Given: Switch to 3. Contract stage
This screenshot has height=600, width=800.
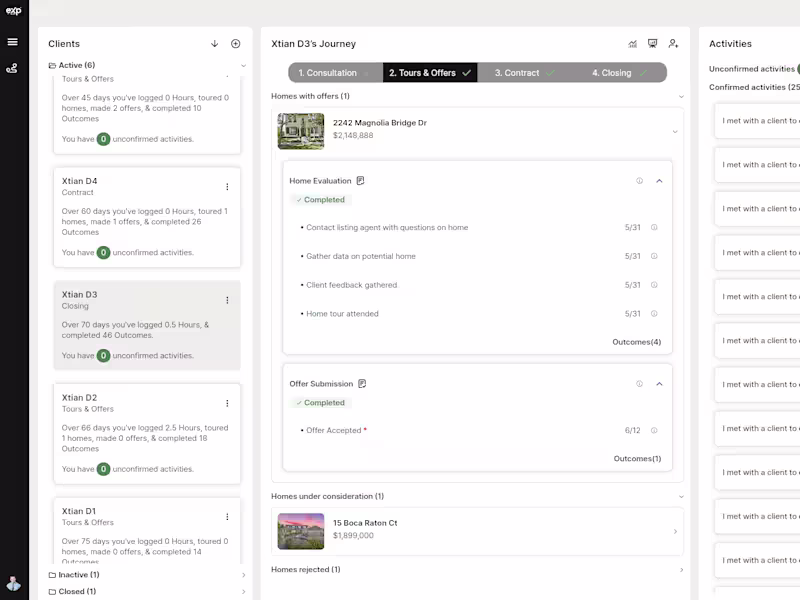Looking at the screenshot, I should pyautogui.click(x=524, y=72).
